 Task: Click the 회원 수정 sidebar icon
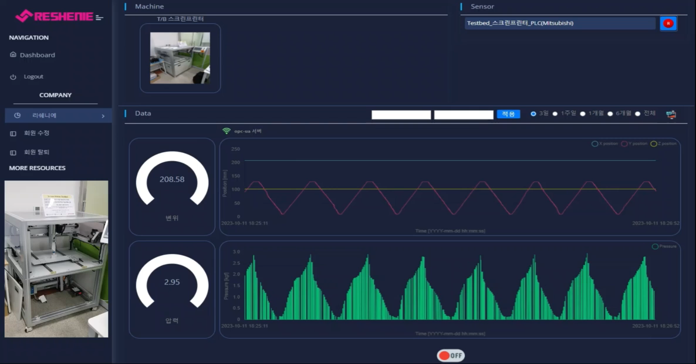[13, 133]
